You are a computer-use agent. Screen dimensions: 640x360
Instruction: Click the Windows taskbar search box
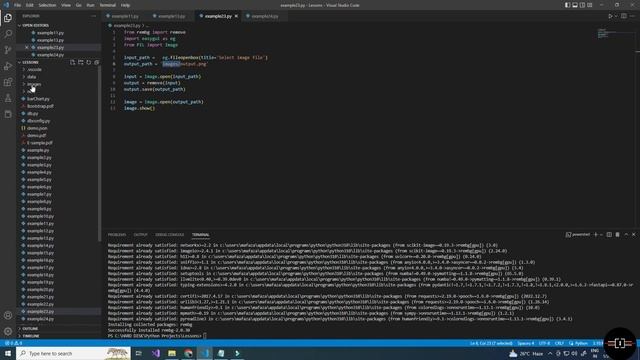73,353
